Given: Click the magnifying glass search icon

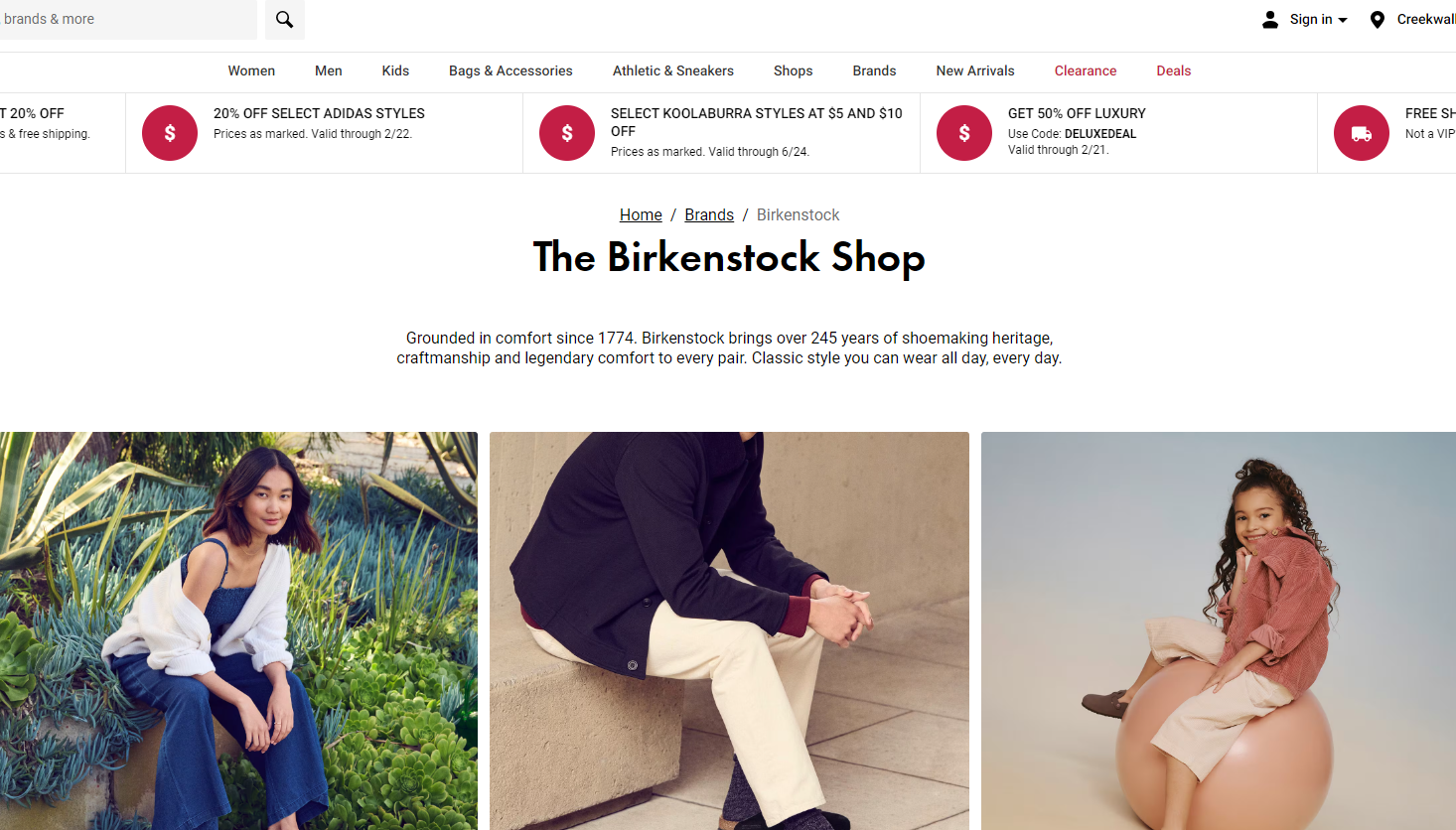Looking at the screenshot, I should [284, 20].
